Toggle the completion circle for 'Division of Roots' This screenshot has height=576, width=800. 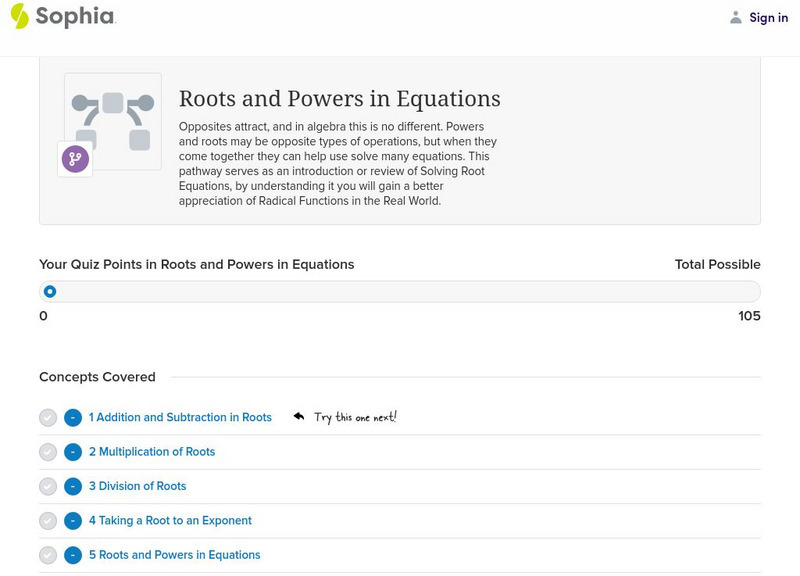[48, 486]
